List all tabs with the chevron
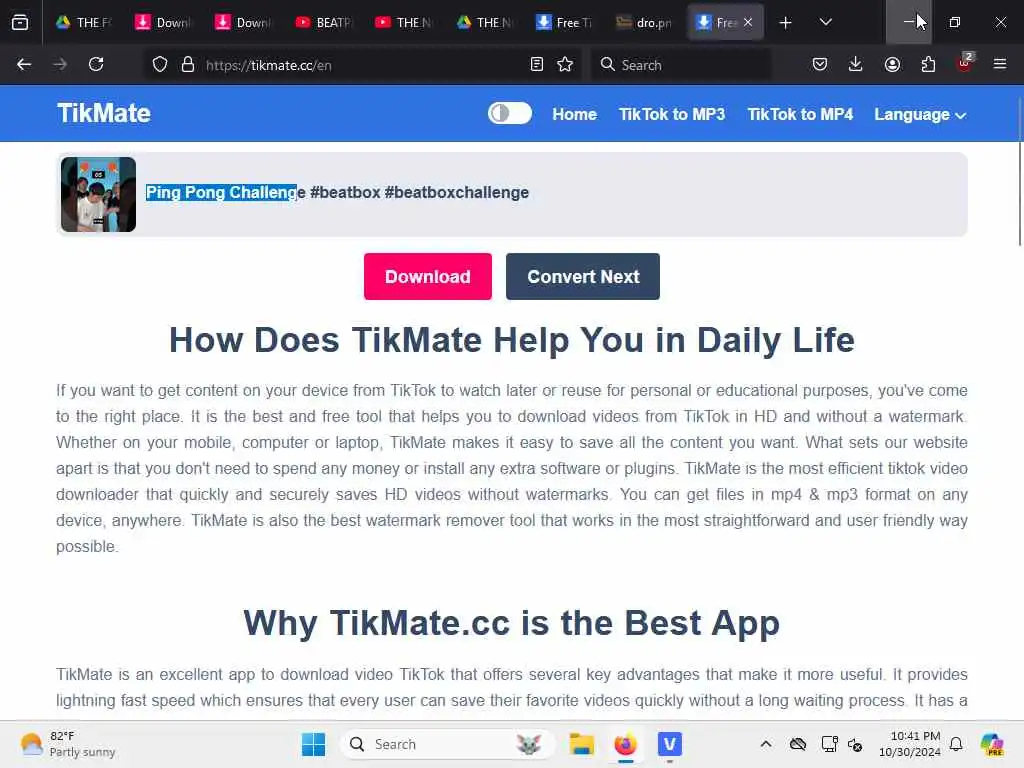 coord(826,23)
